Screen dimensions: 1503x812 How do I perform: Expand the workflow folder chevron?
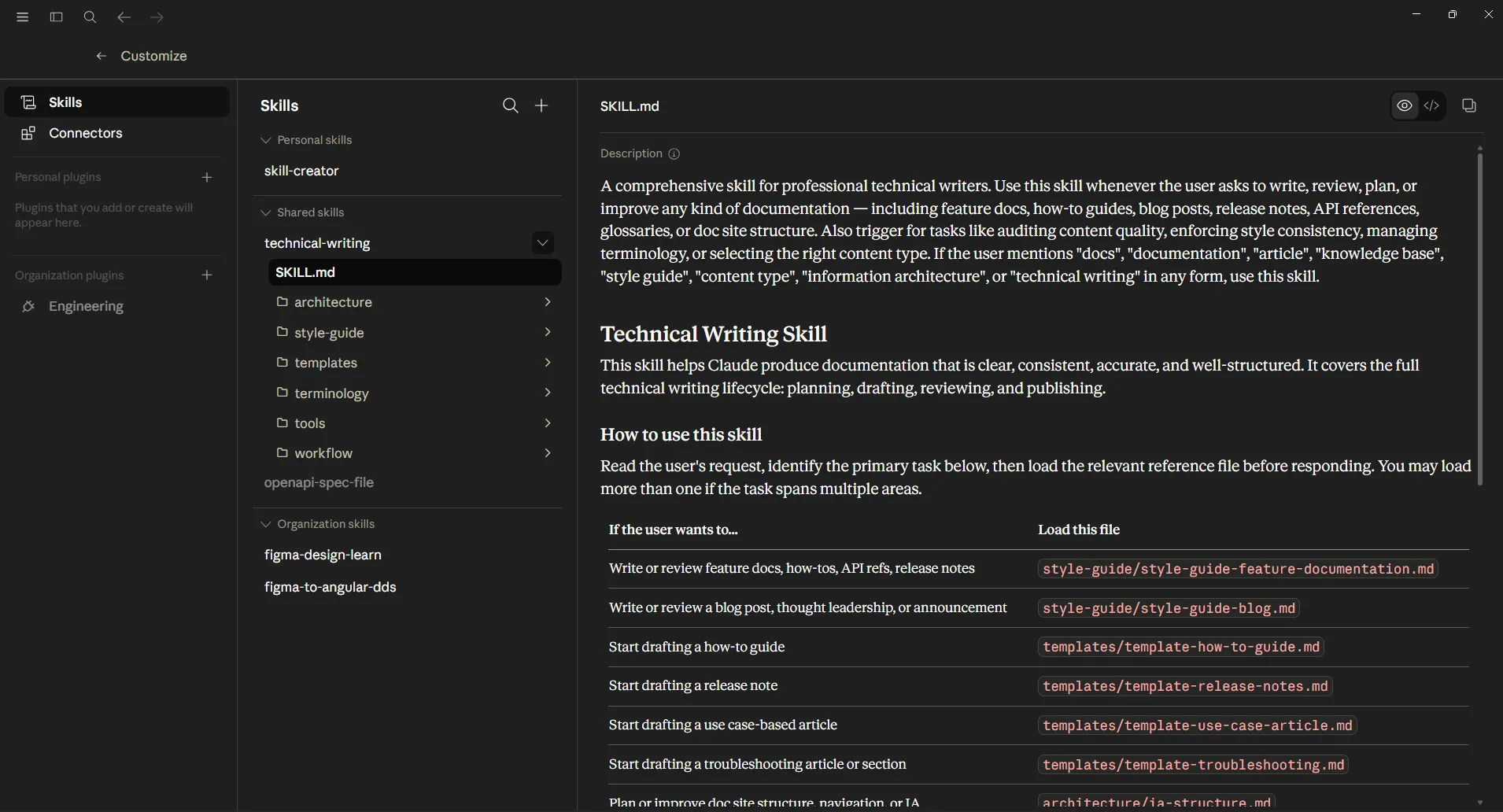click(x=548, y=452)
